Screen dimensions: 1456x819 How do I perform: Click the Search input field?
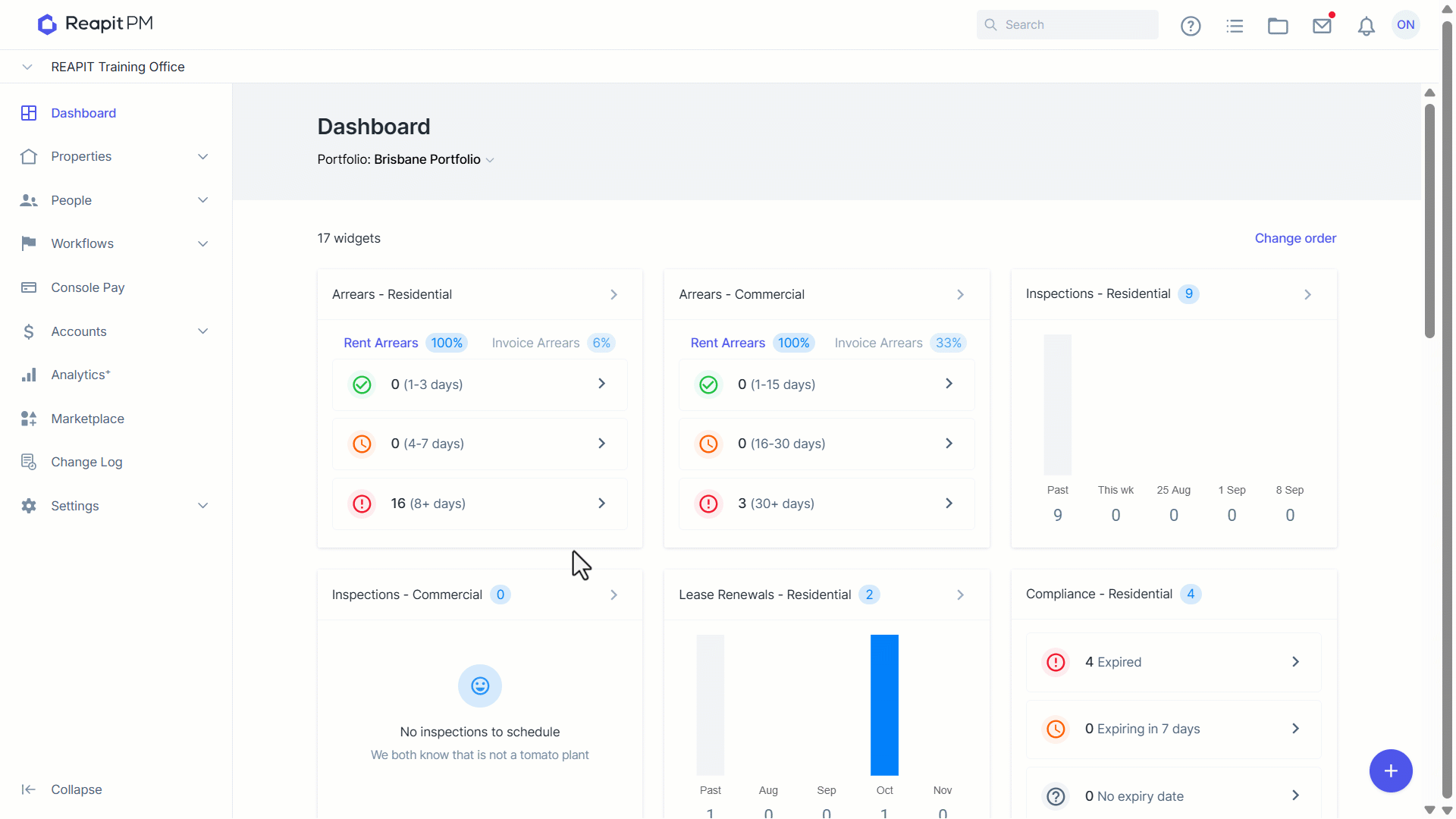(1067, 25)
